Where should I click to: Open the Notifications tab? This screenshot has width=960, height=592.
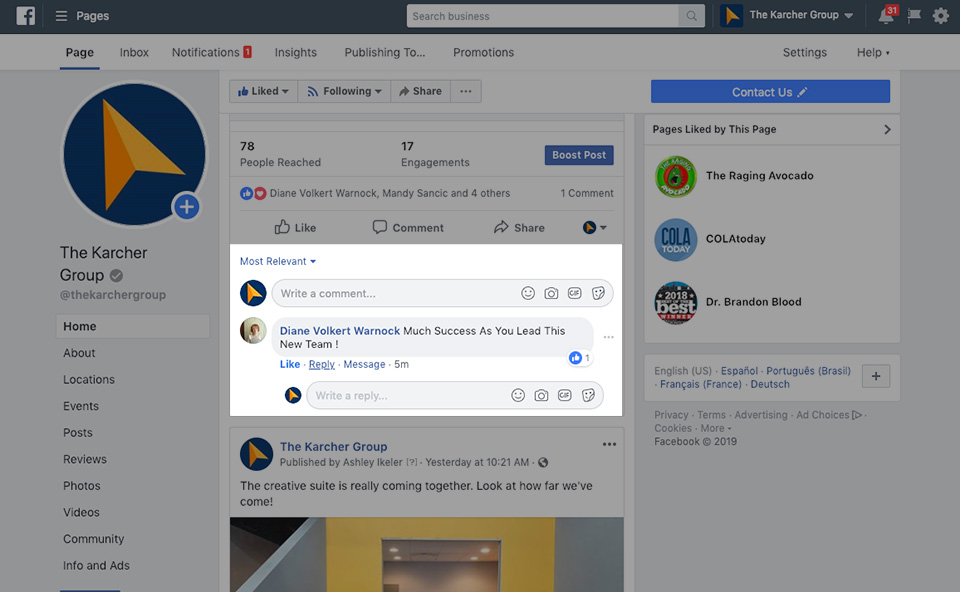point(212,53)
